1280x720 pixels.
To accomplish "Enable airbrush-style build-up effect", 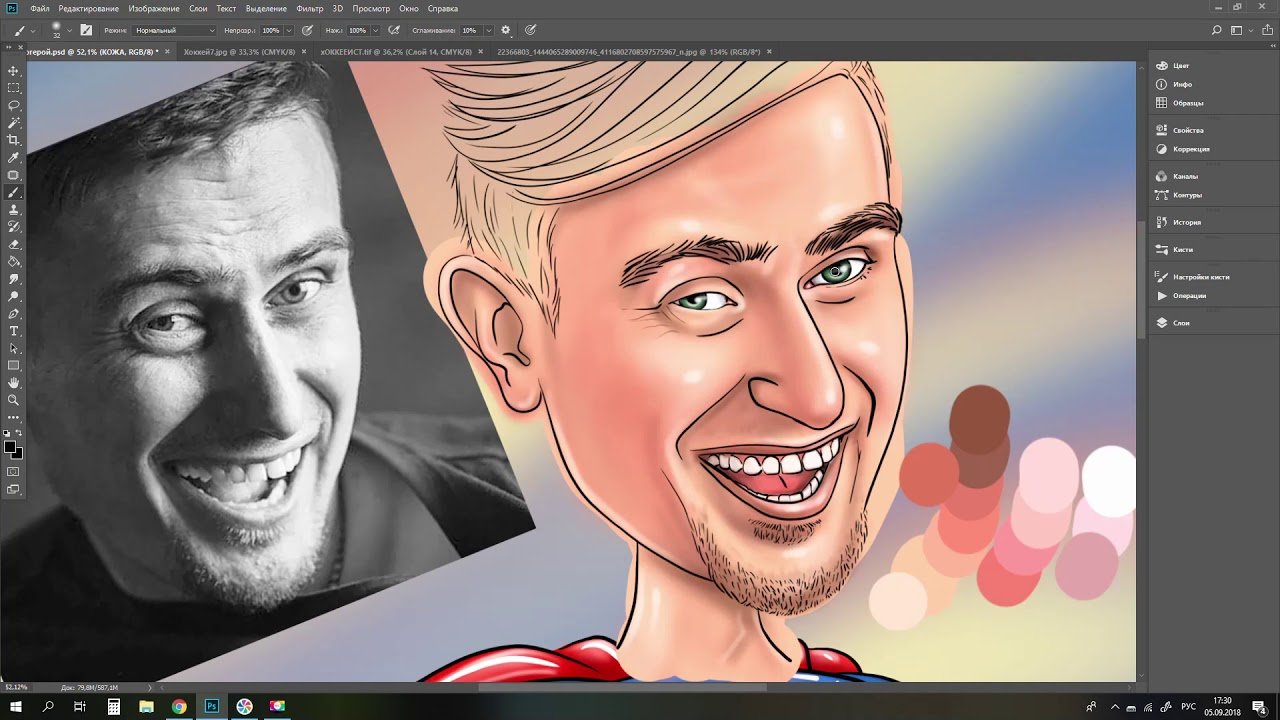I will [x=395, y=30].
